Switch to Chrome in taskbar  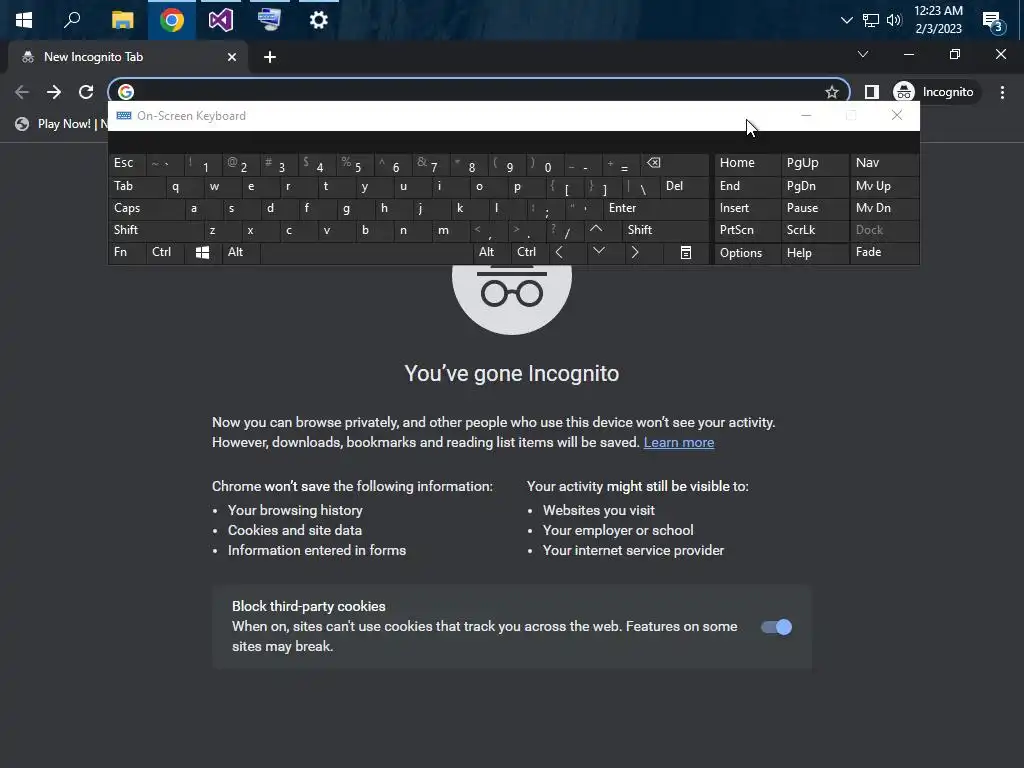pyautogui.click(x=172, y=20)
